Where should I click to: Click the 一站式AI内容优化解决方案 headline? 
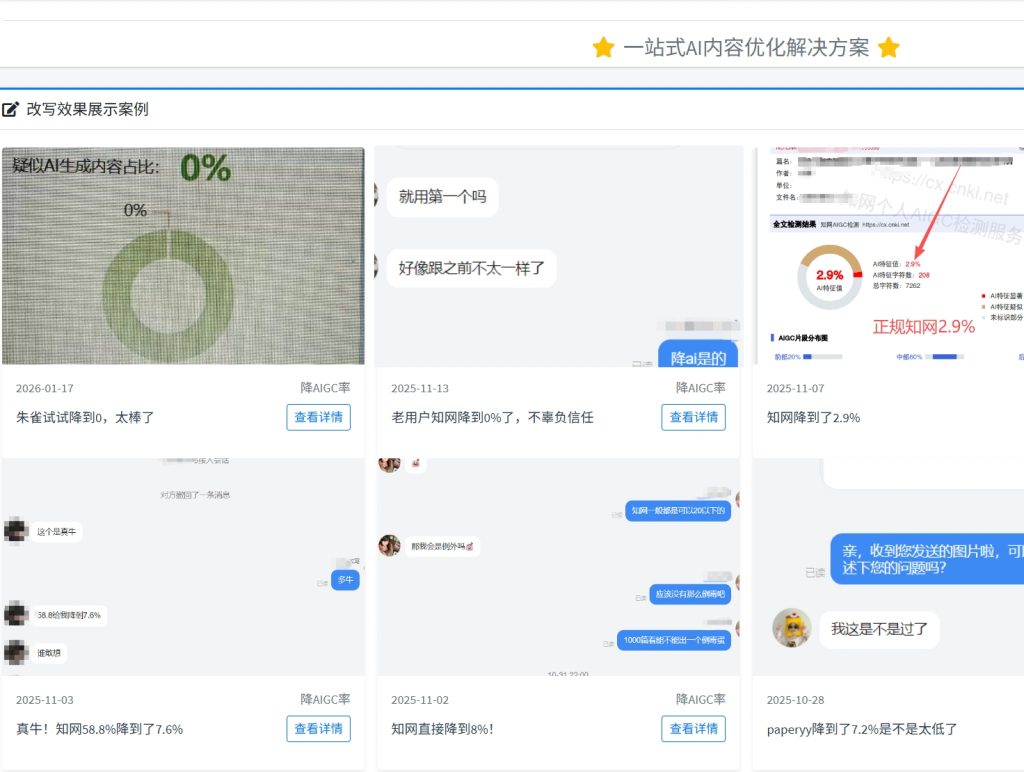click(746, 48)
